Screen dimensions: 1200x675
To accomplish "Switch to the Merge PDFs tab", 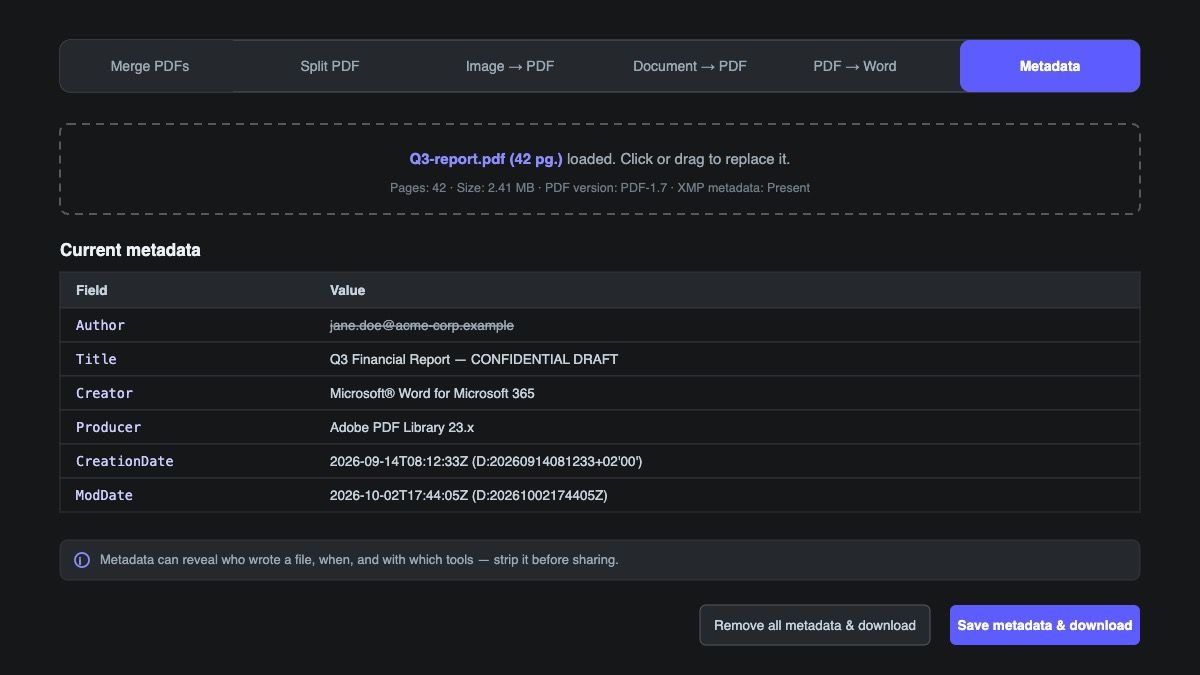I will tap(150, 66).
